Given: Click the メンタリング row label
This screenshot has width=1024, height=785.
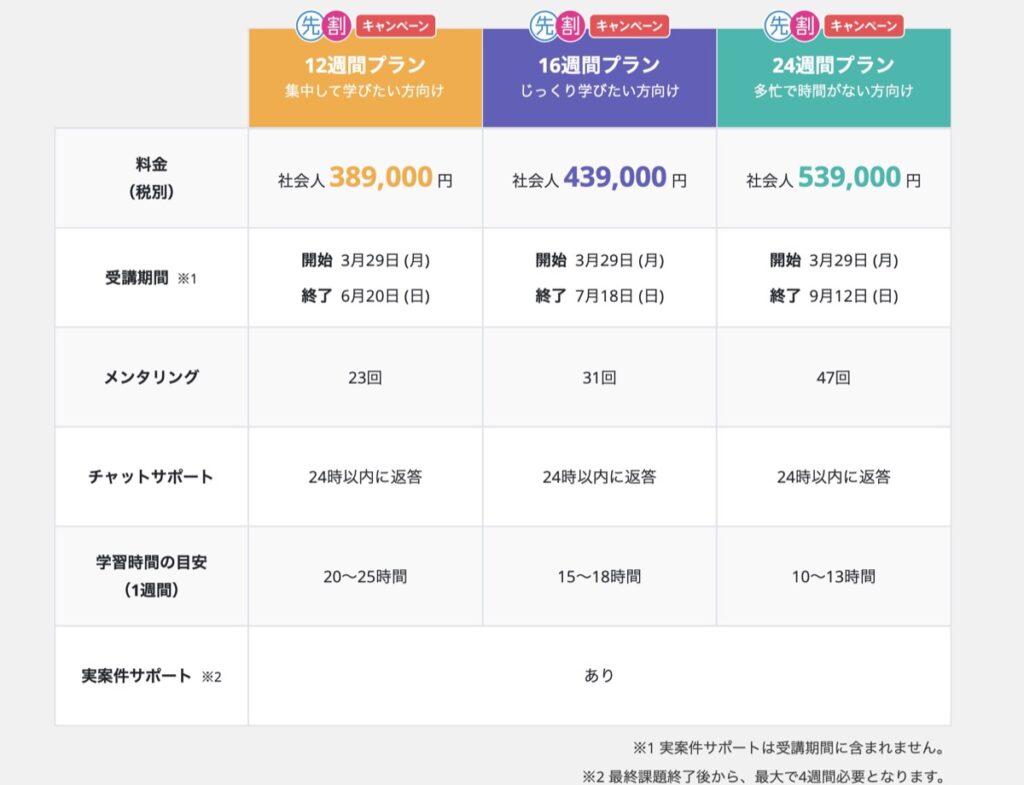Looking at the screenshot, I should tap(152, 377).
